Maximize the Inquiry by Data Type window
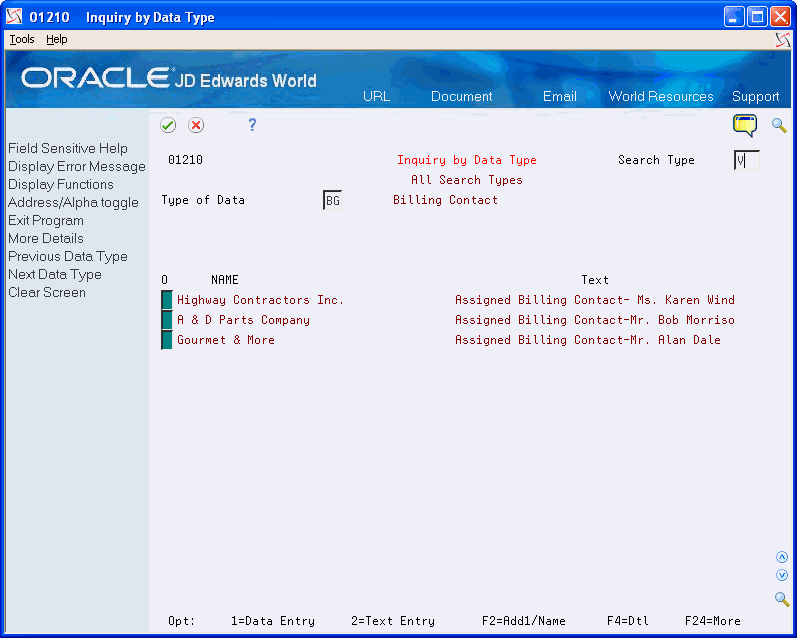This screenshot has height=638, width=797. click(x=757, y=17)
